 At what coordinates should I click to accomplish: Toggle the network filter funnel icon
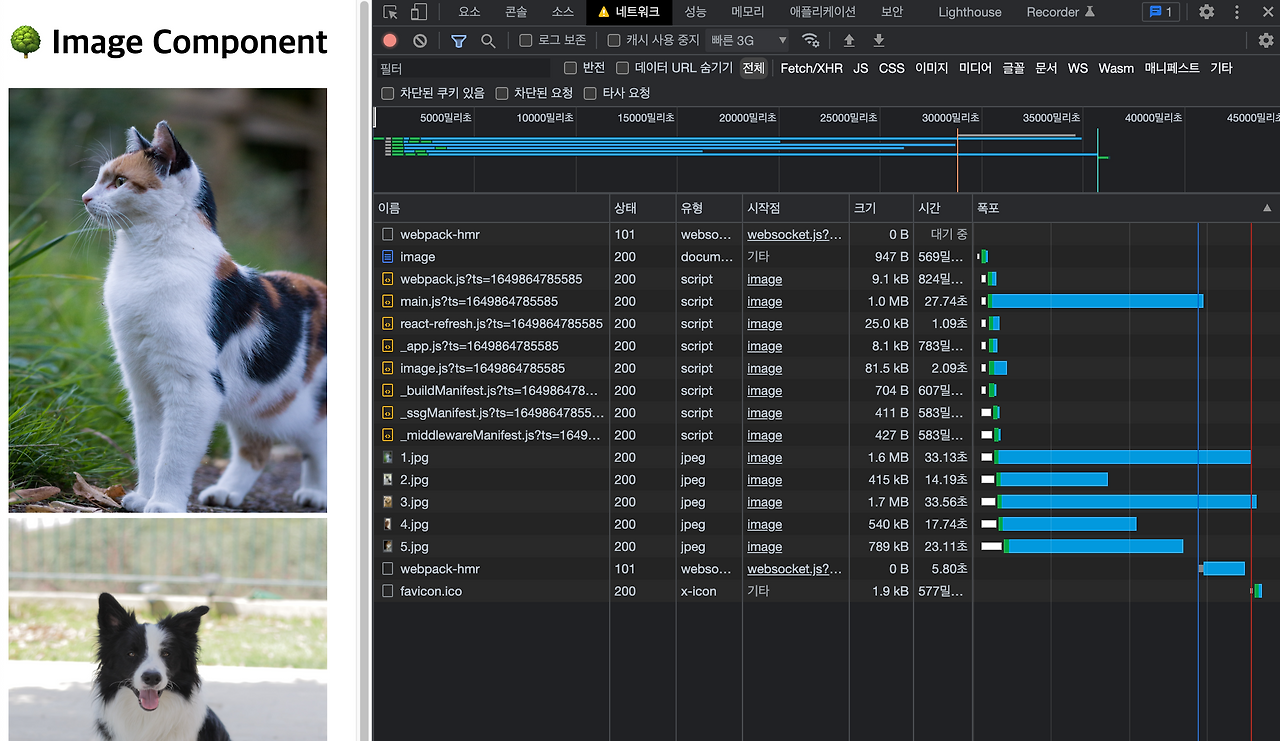pos(458,41)
